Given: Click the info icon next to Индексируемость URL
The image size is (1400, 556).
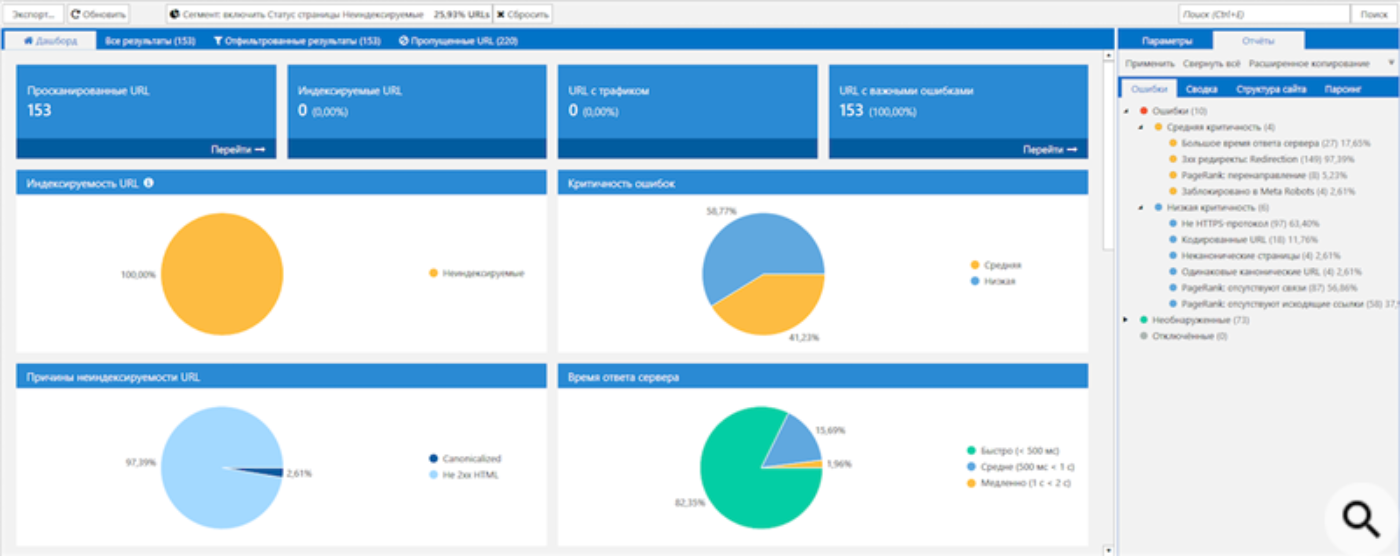Looking at the screenshot, I should click(149, 183).
